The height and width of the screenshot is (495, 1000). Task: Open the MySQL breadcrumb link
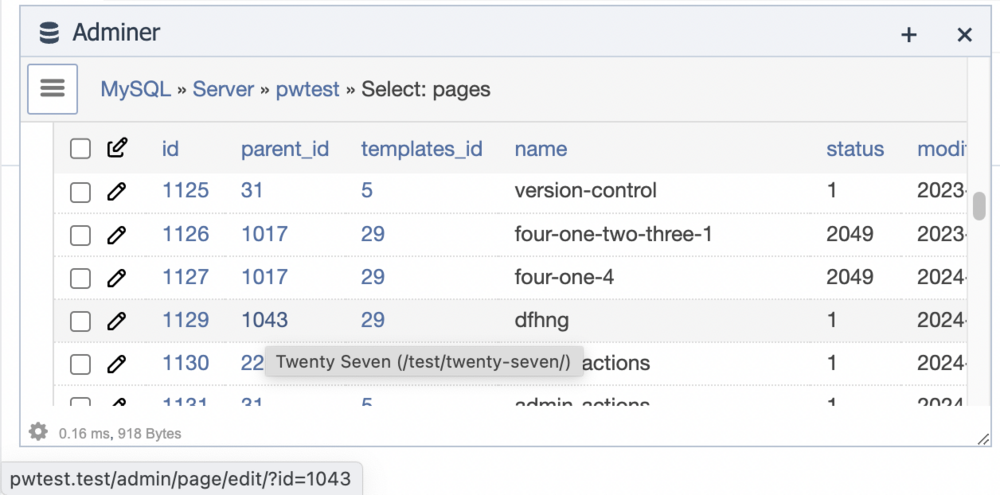tap(136, 89)
